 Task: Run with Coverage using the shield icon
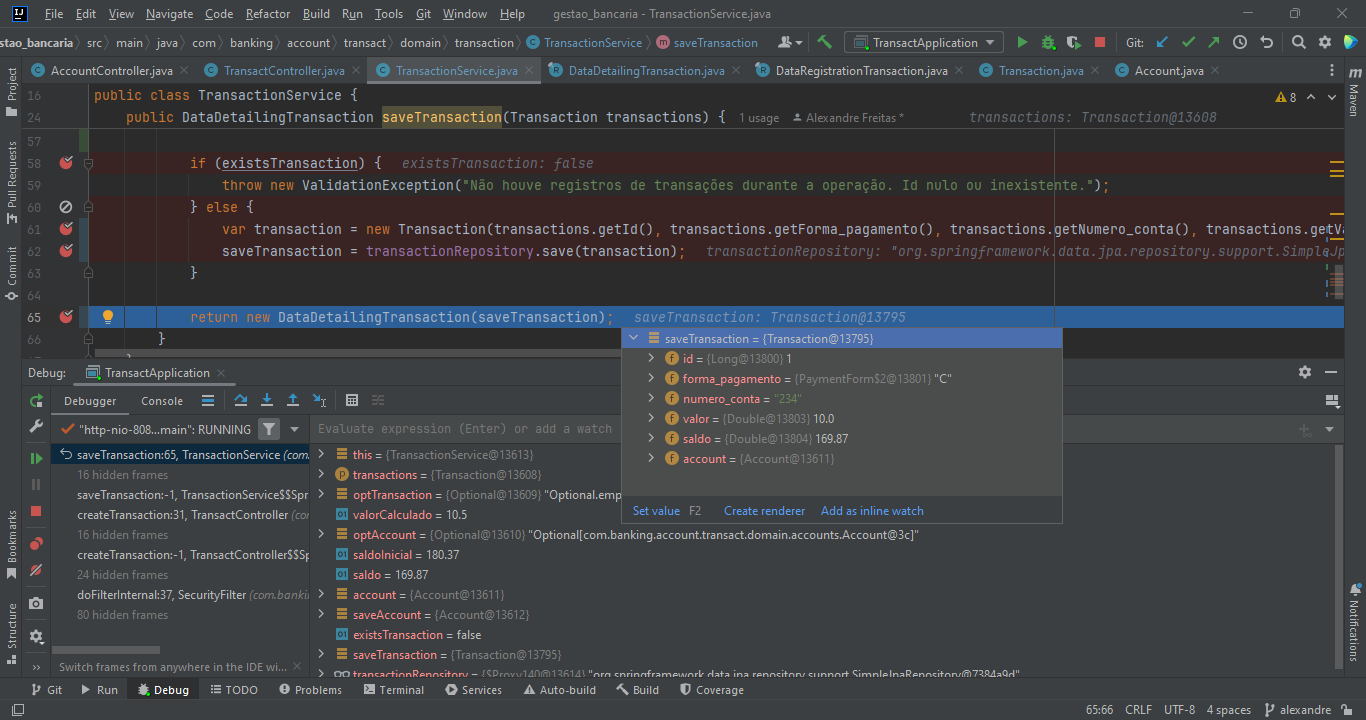tap(1074, 42)
